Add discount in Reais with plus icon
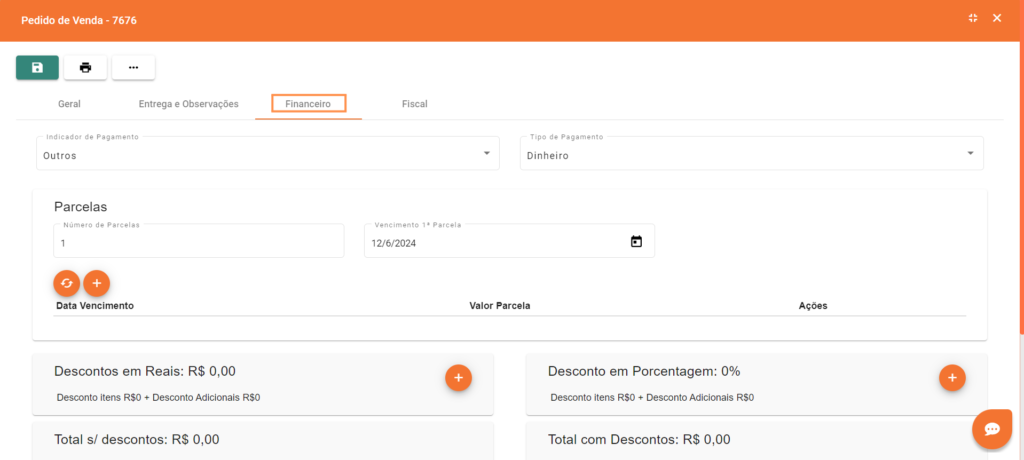 [458, 377]
